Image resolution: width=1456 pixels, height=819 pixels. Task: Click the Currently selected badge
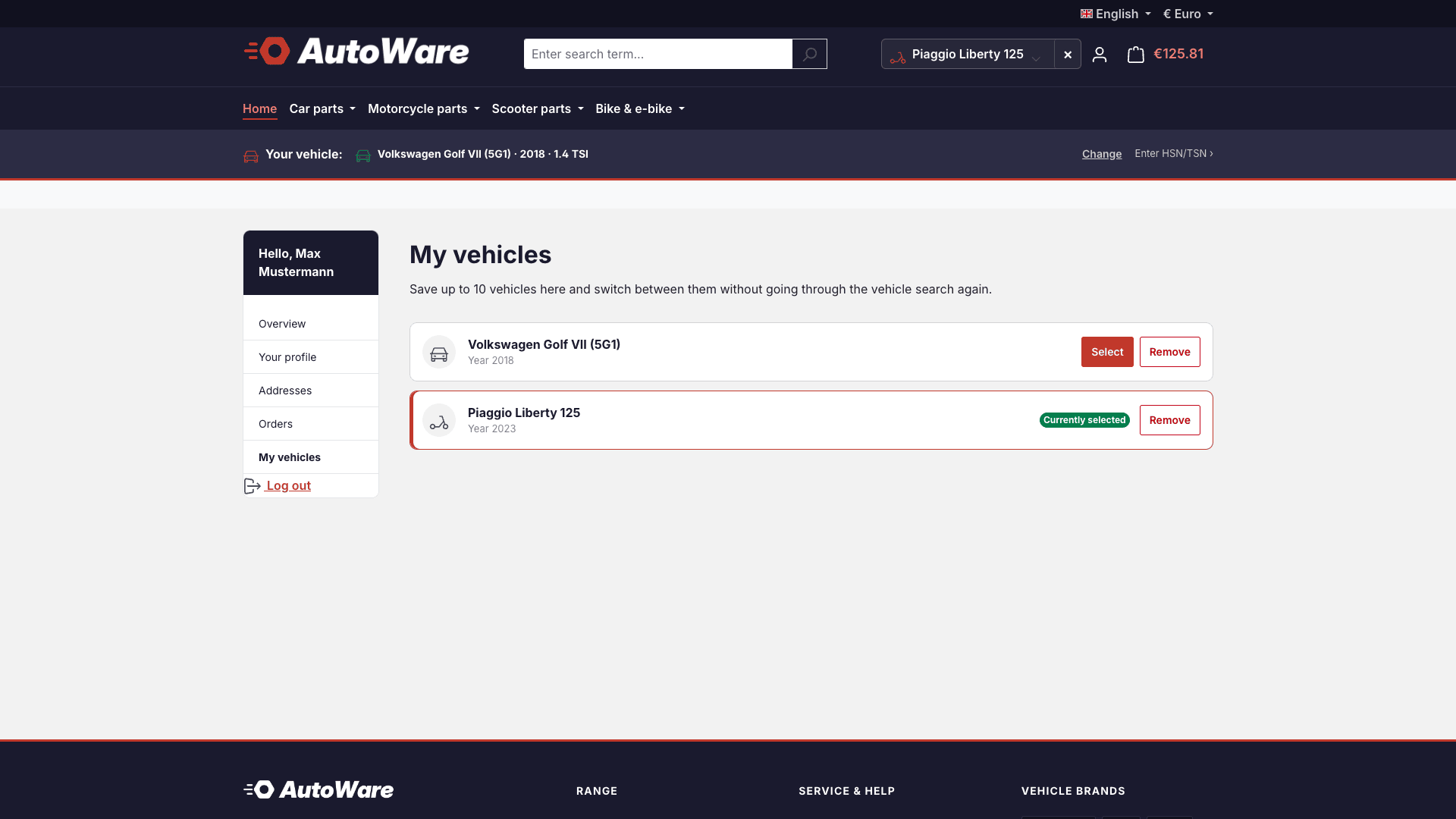point(1084,420)
